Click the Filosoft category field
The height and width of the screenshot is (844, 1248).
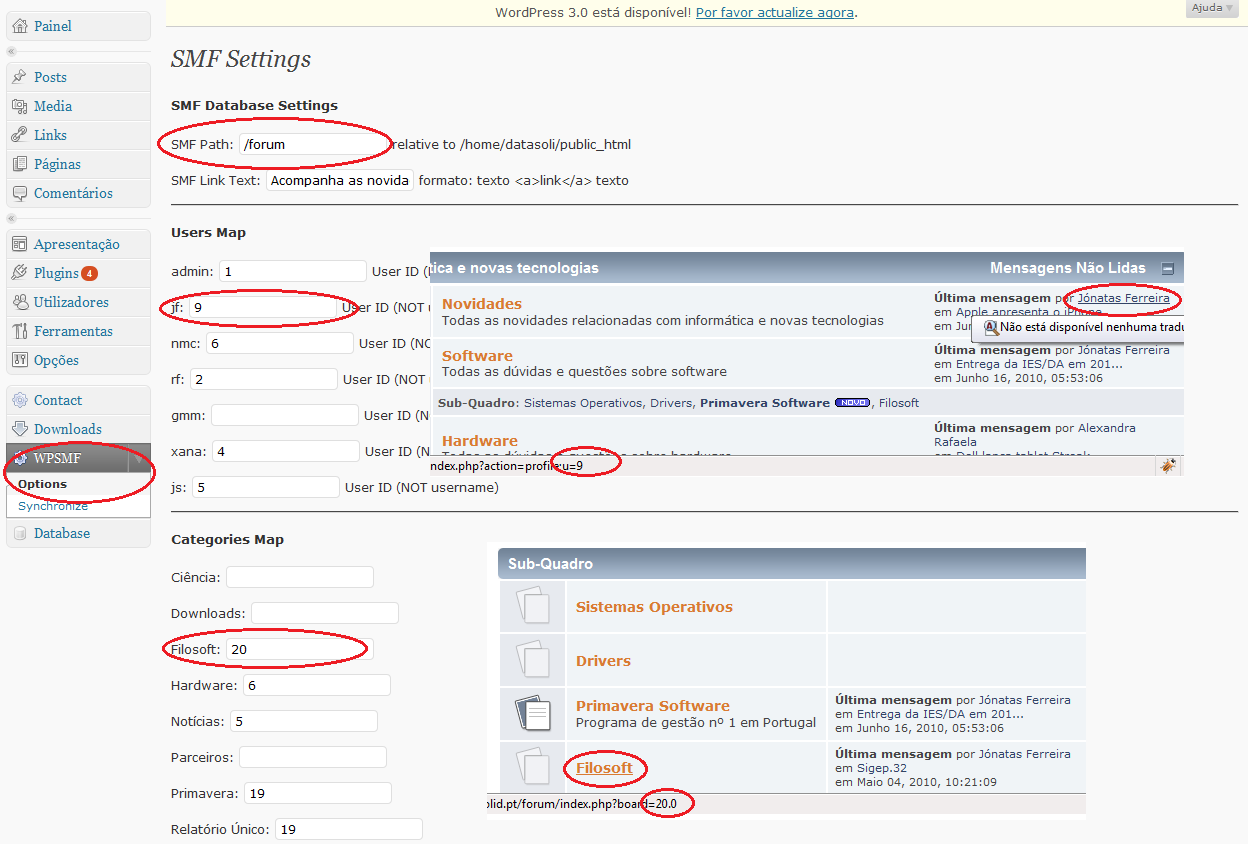click(300, 649)
